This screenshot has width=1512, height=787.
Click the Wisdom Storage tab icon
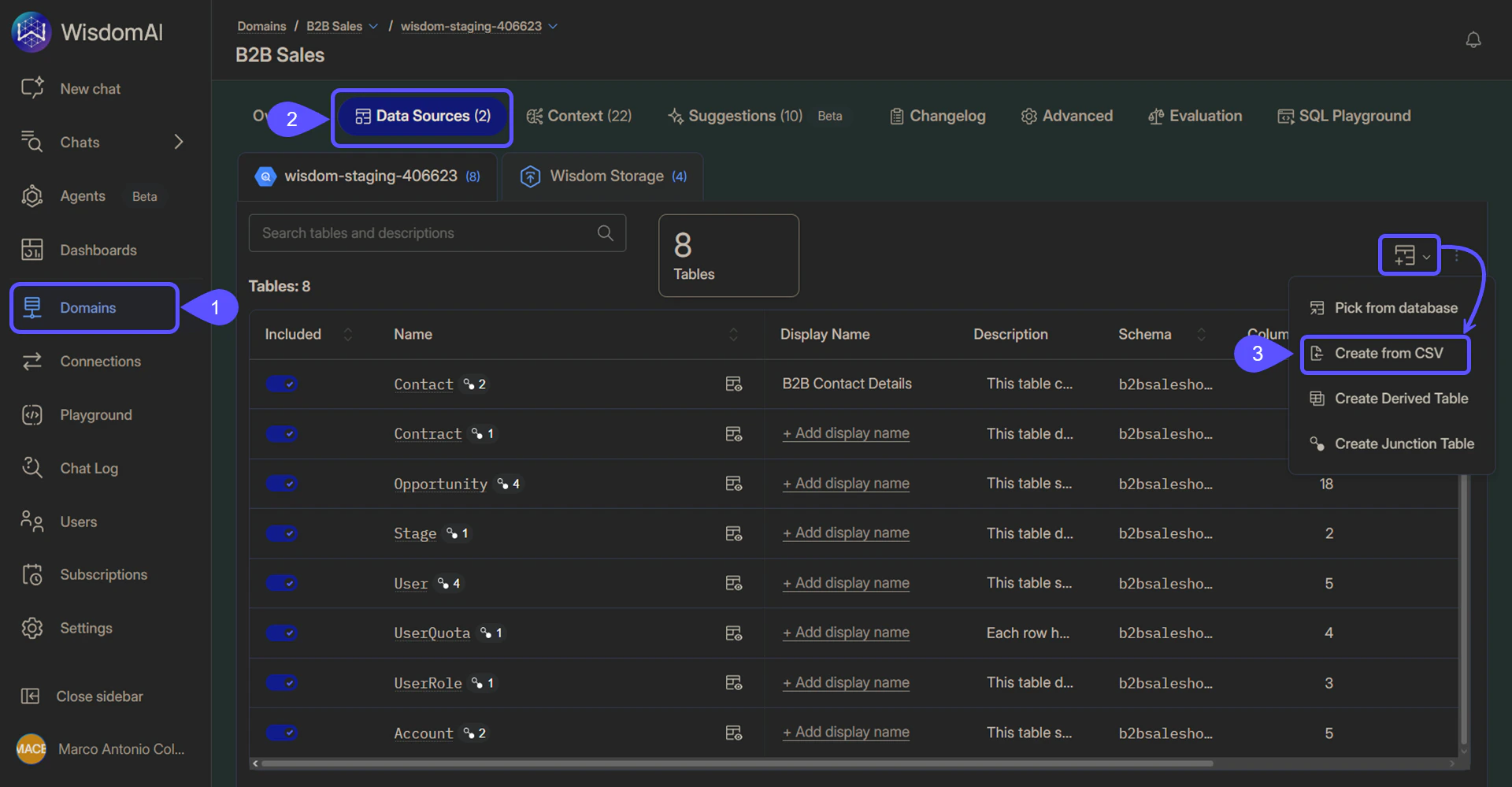(x=530, y=176)
